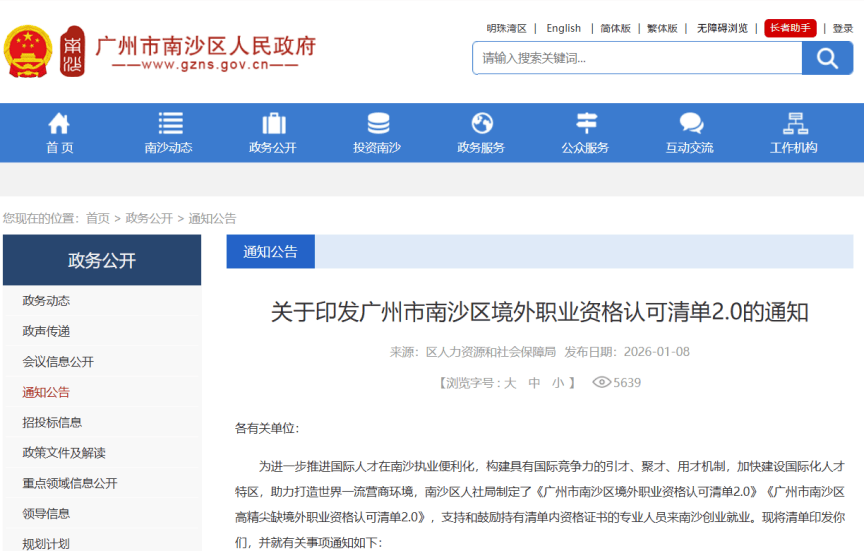This screenshot has height=551, width=864.
Task: Switch to 简体版
Action: pyautogui.click(x=615, y=28)
